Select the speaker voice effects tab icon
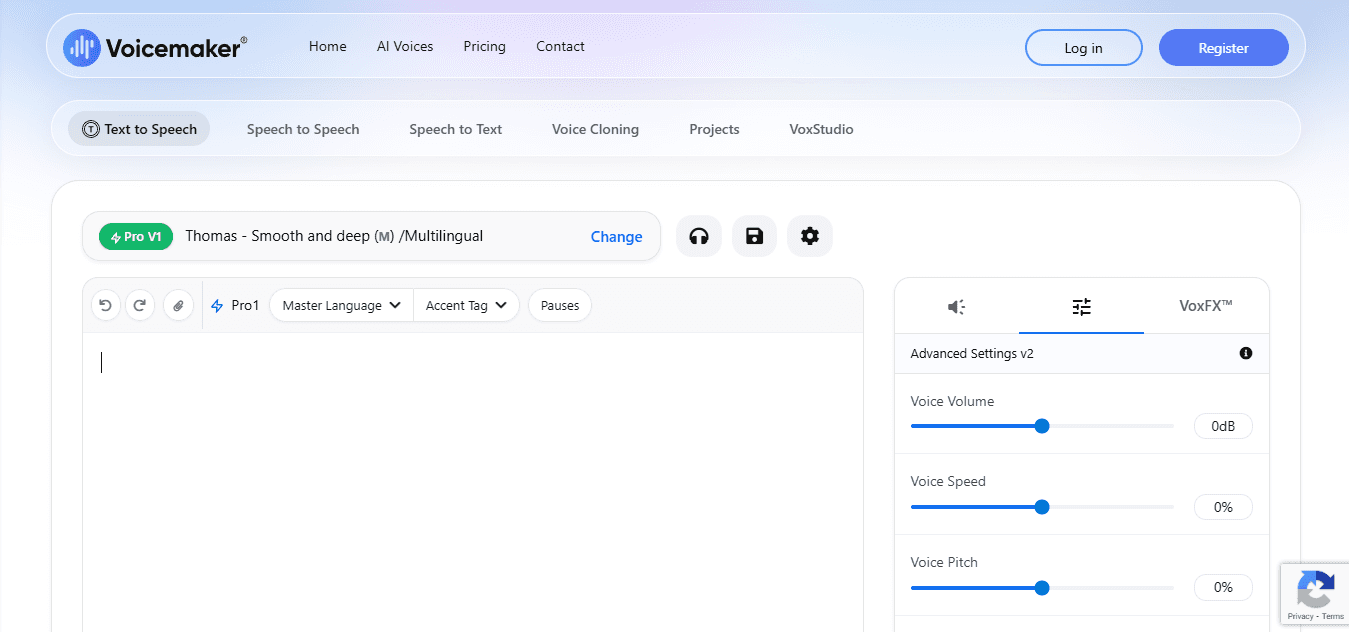The width and height of the screenshot is (1349, 632). pos(956,307)
